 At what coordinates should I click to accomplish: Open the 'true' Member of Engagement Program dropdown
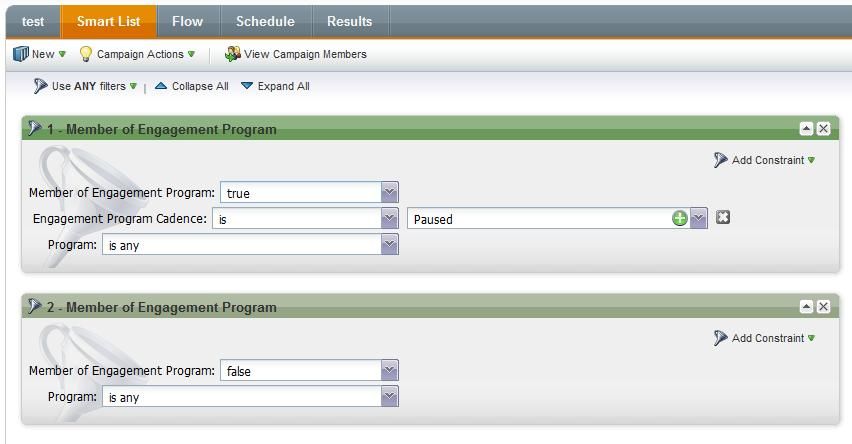coord(389,193)
